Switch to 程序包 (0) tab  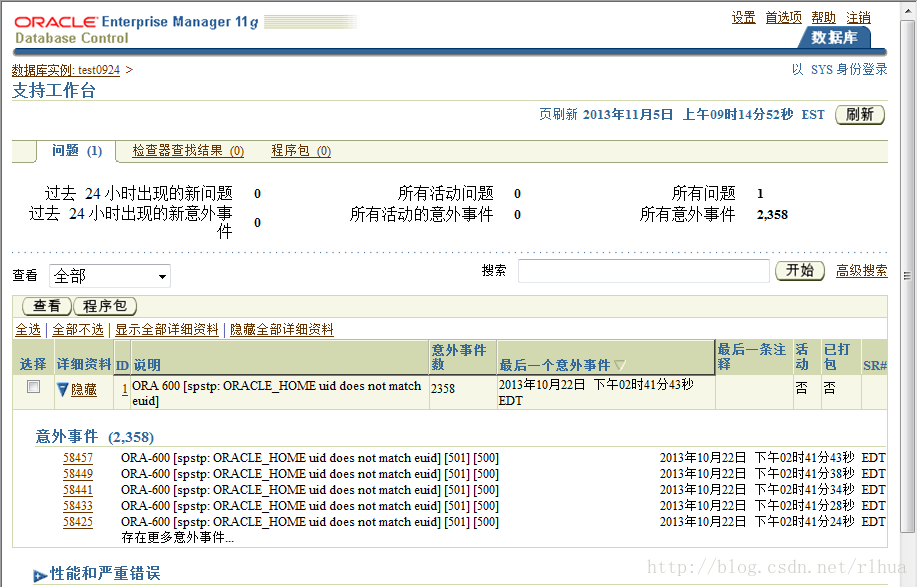tap(301, 151)
